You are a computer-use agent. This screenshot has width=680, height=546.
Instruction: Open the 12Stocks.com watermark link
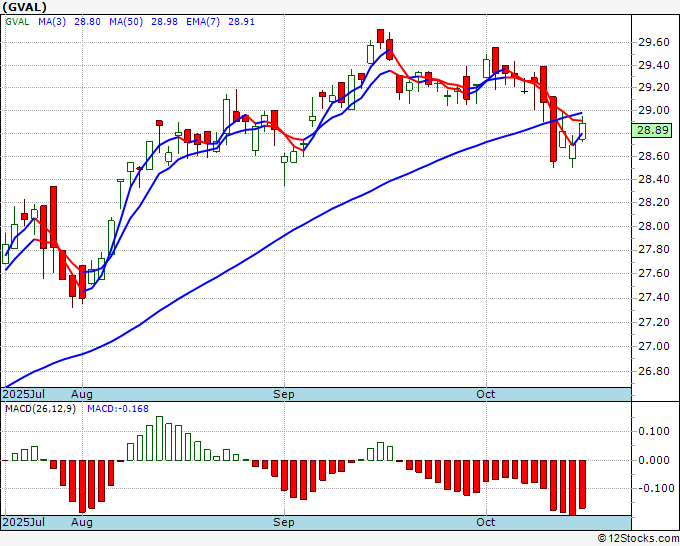(x=638, y=539)
